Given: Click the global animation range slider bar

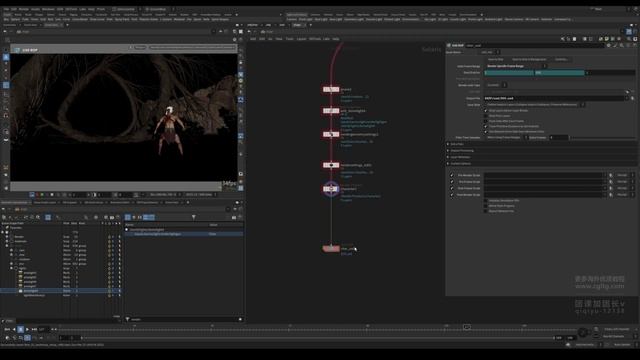Looking at the screenshot, I should 317,338.
